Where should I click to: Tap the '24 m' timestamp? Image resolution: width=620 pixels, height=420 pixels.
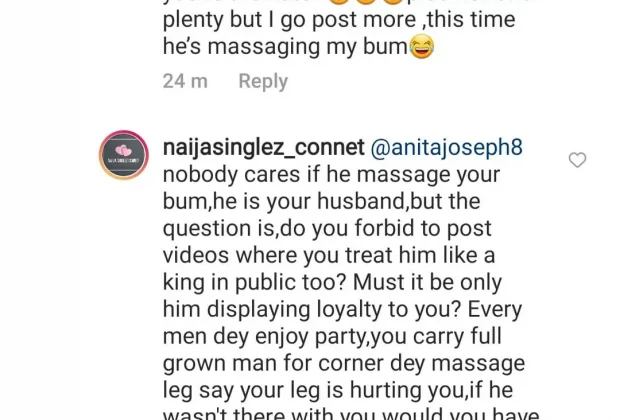coord(185,81)
